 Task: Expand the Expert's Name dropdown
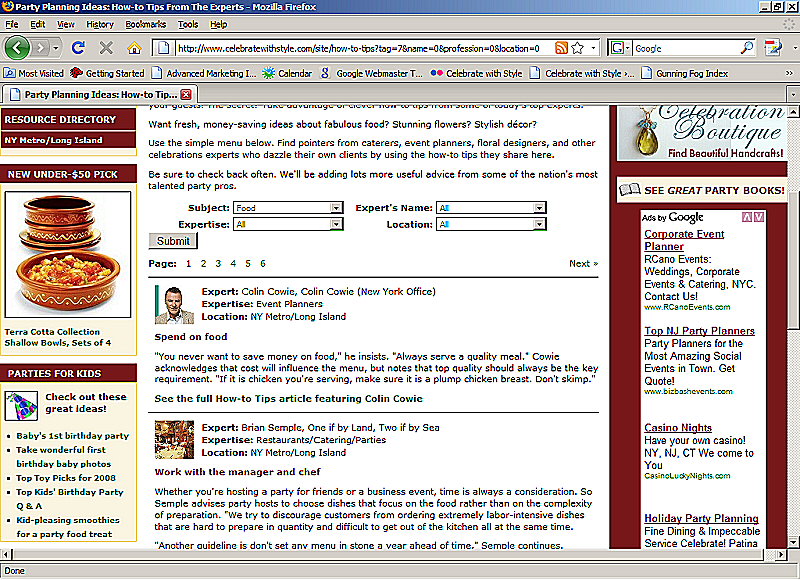(491, 208)
